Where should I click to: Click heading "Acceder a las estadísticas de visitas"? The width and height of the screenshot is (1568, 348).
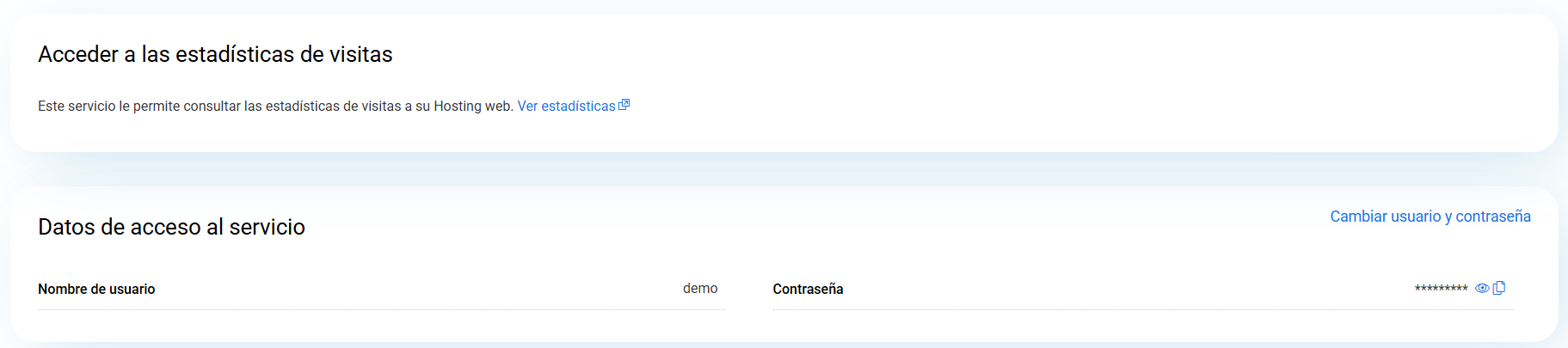[x=215, y=55]
